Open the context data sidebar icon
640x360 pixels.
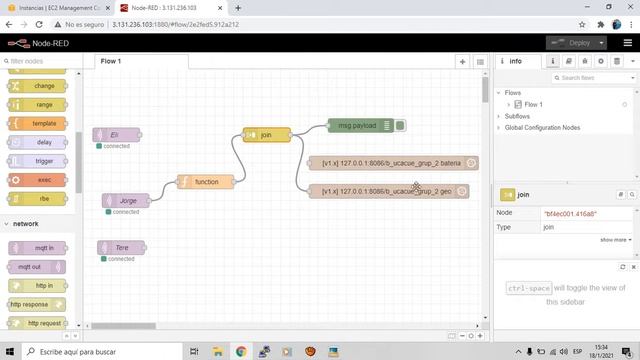pyautogui.click(x=617, y=61)
